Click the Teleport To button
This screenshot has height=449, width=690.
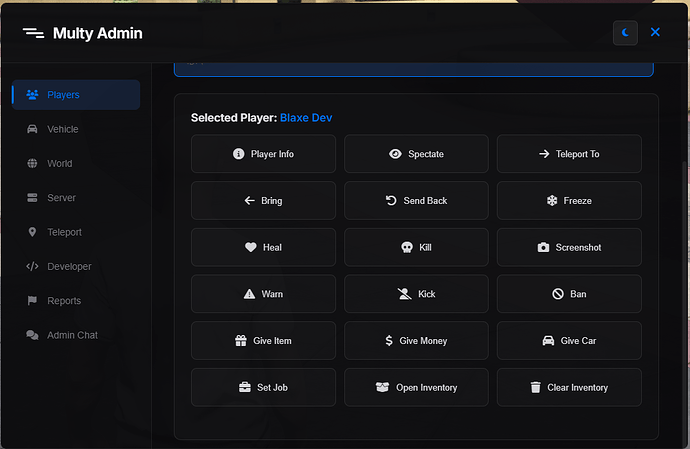569,154
